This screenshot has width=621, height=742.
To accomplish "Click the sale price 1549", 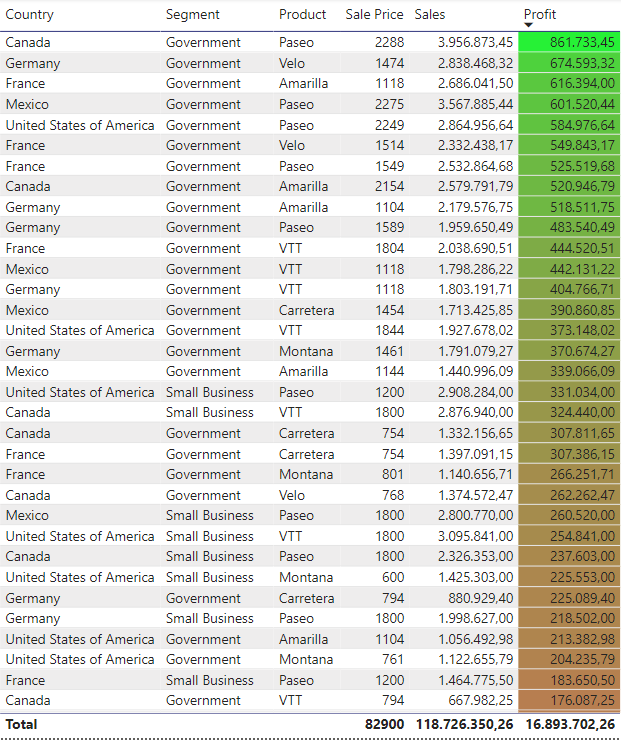I will [390, 166].
